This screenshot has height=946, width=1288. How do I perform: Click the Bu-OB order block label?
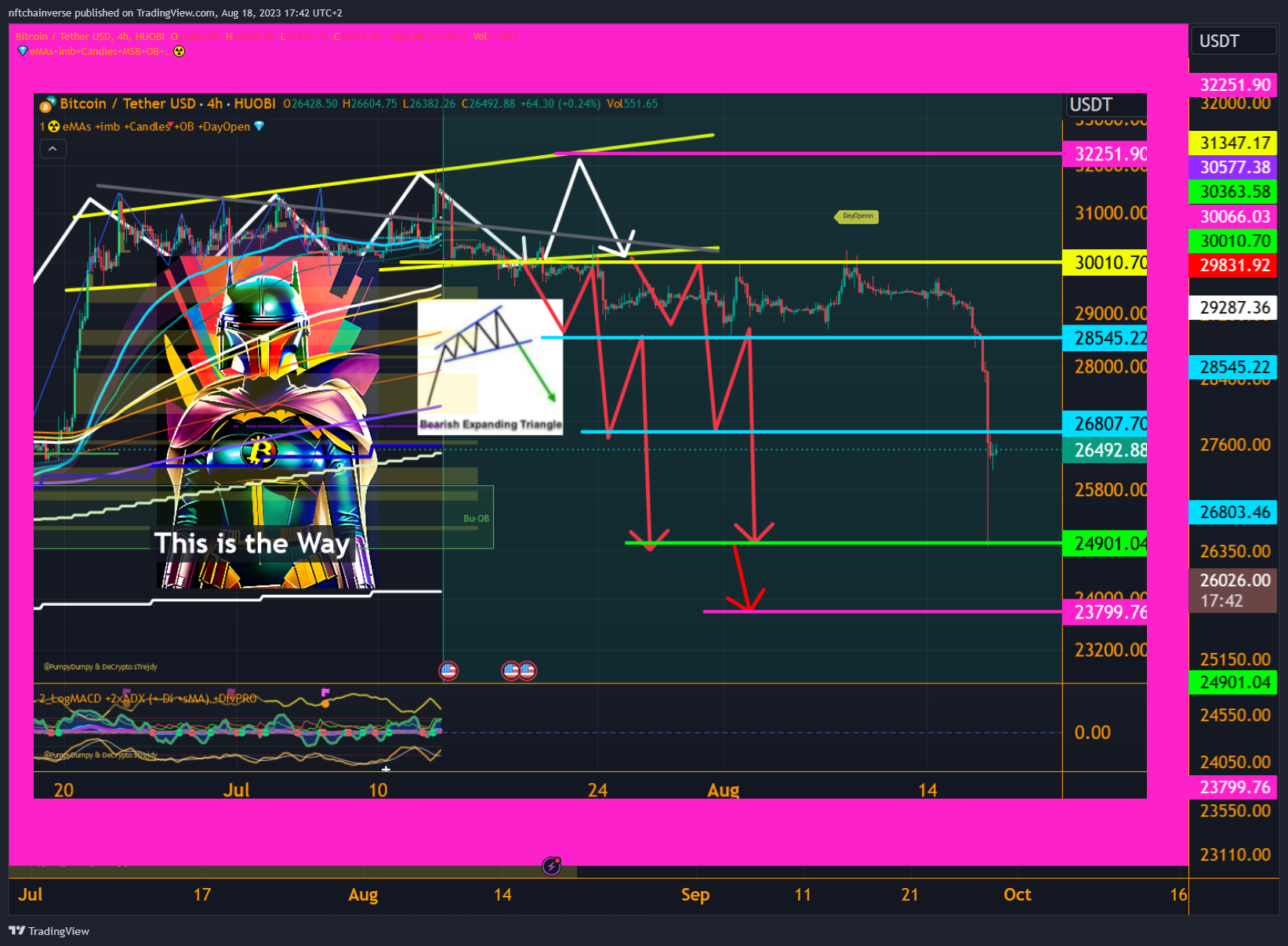476,518
